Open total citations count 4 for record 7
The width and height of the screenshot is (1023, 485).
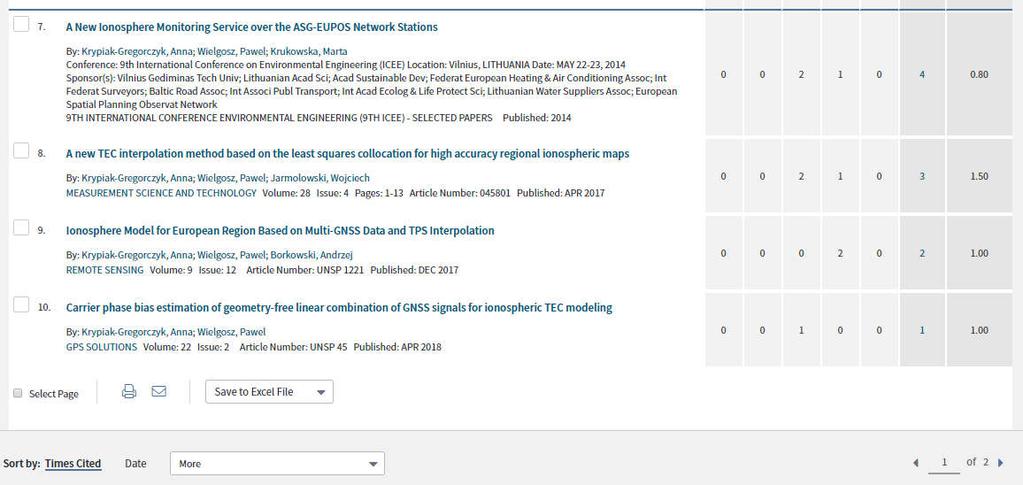click(922, 74)
